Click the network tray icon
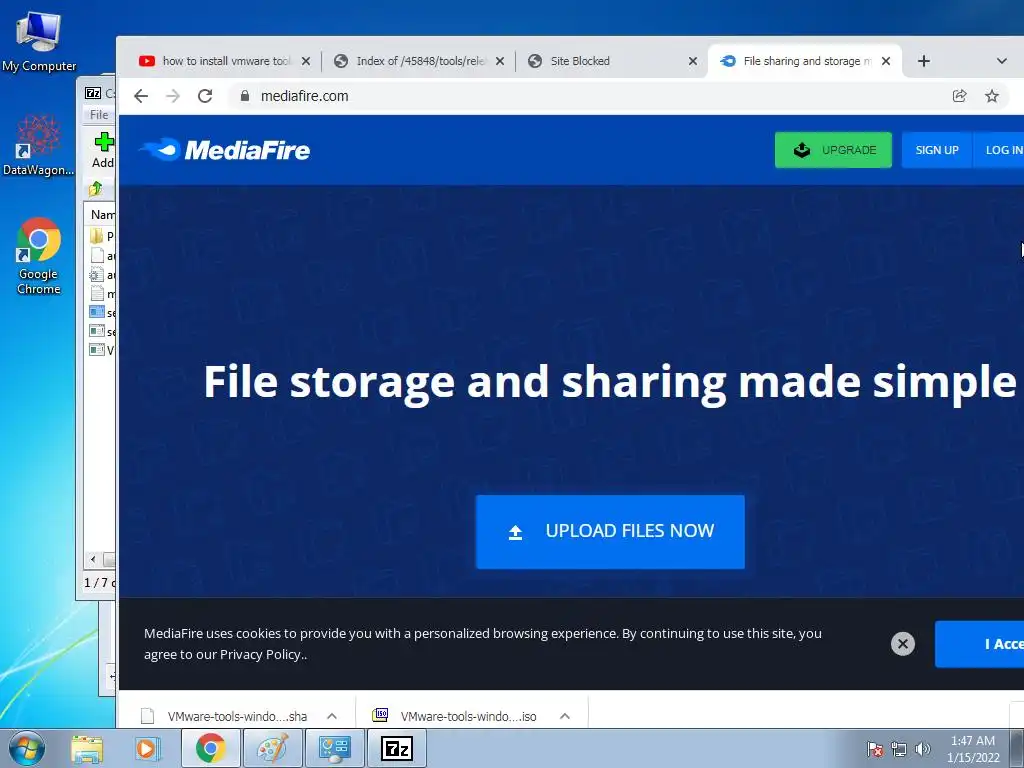The height and width of the screenshot is (768, 1024). [x=899, y=749]
